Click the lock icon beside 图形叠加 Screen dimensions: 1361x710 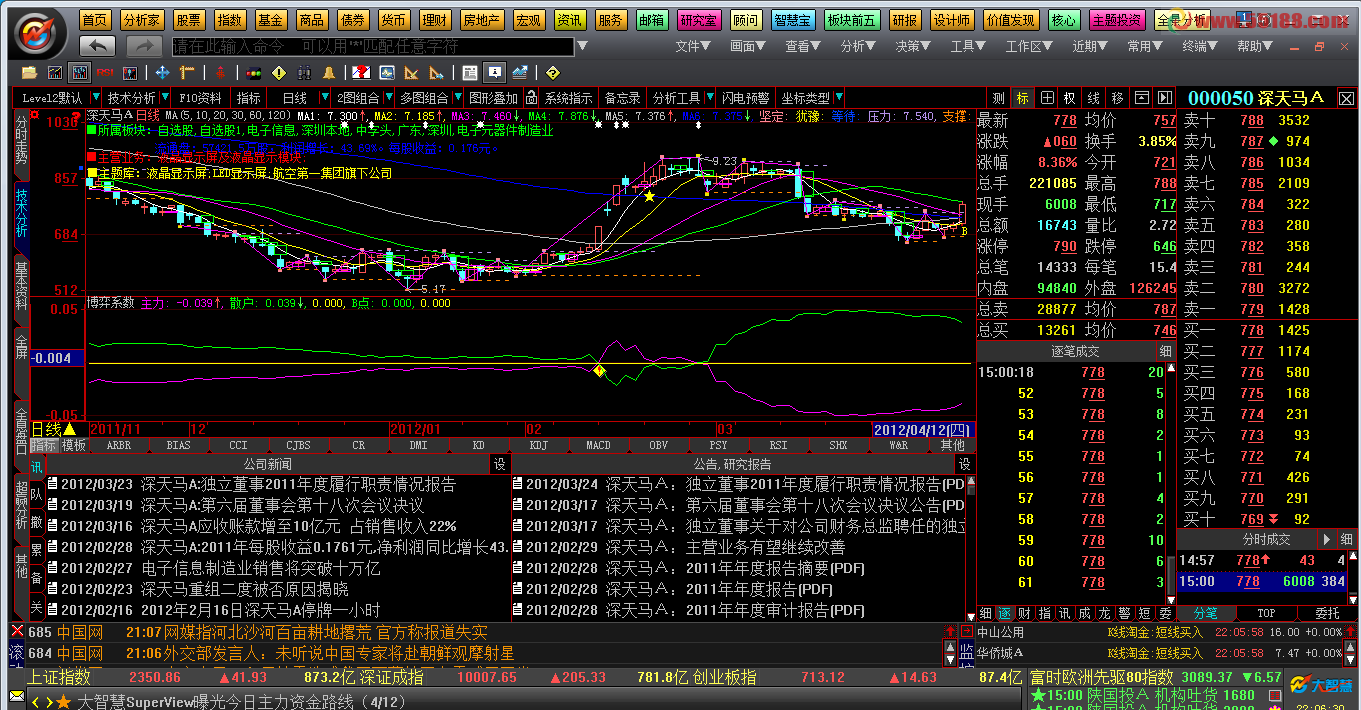(531, 98)
